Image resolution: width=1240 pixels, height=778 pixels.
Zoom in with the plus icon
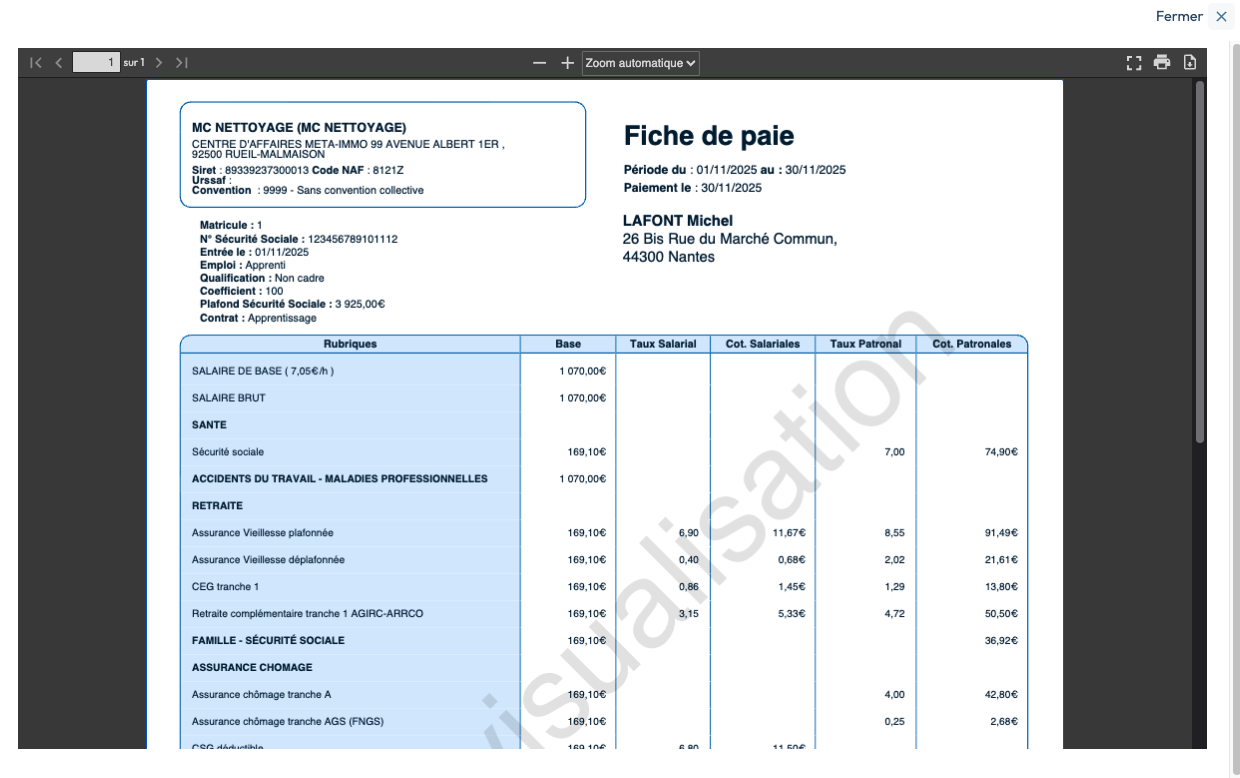pyautogui.click(x=567, y=63)
